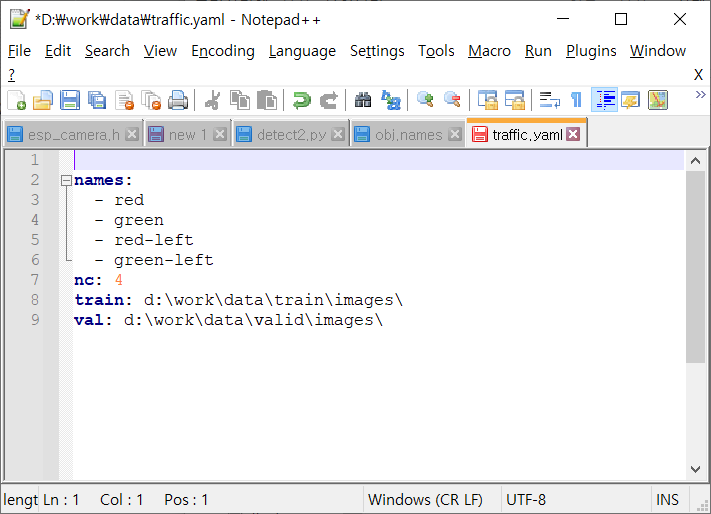This screenshot has width=711, height=514.
Task: Close the traffic.yaml tab
Action: click(x=573, y=134)
